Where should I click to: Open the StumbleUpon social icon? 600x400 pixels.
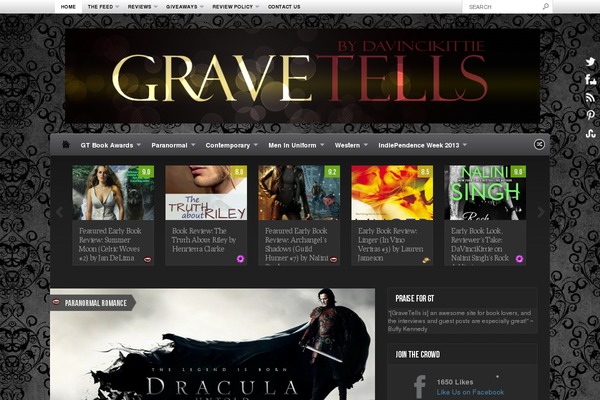(590, 133)
